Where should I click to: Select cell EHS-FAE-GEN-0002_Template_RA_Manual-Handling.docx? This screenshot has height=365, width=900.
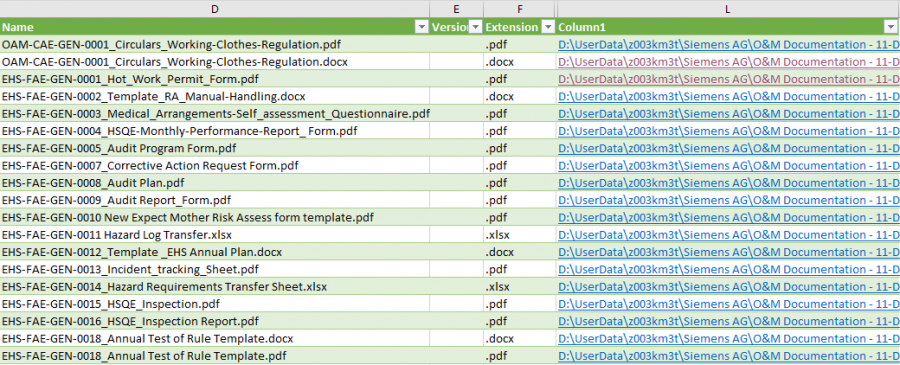(215, 96)
